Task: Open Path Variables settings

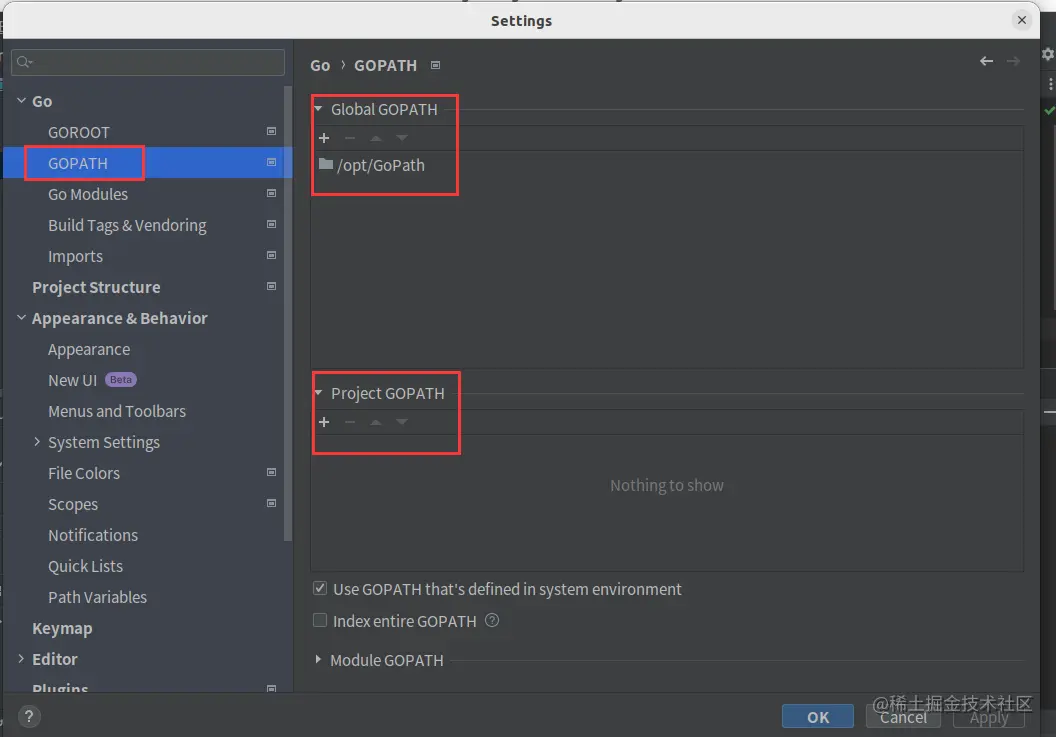Action: [x=97, y=597]
